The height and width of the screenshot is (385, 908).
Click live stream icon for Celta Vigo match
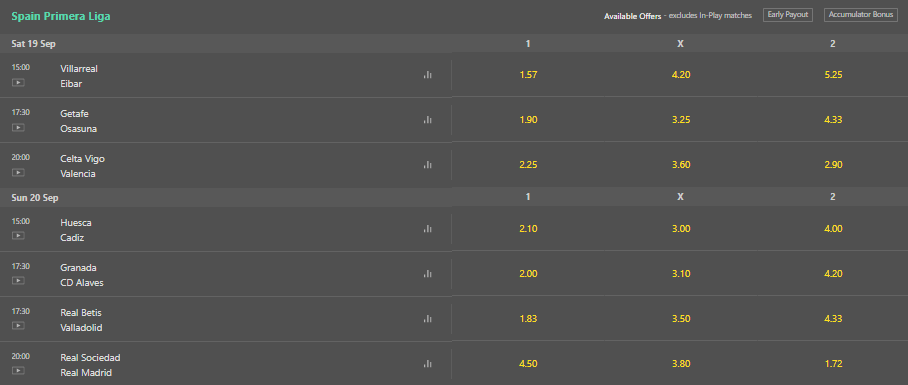tap(18, 173)
